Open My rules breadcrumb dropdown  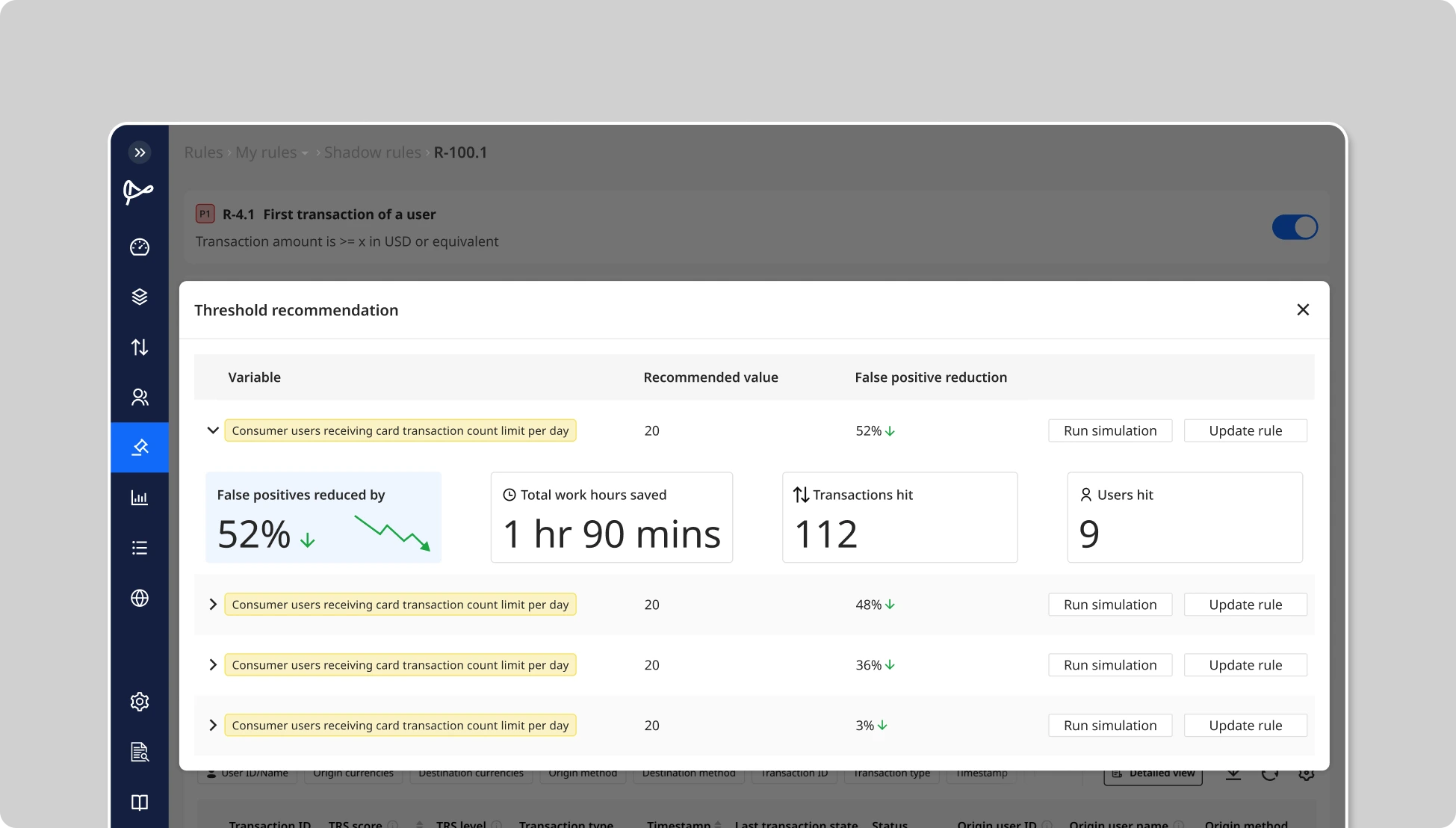click(272, 152)
